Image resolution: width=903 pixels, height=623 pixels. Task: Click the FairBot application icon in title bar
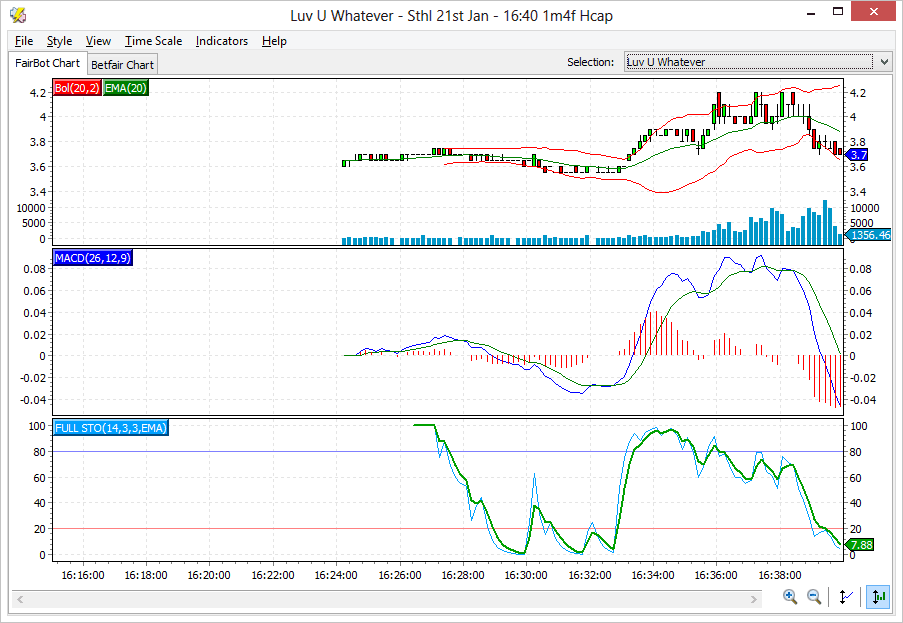point(18,14)
